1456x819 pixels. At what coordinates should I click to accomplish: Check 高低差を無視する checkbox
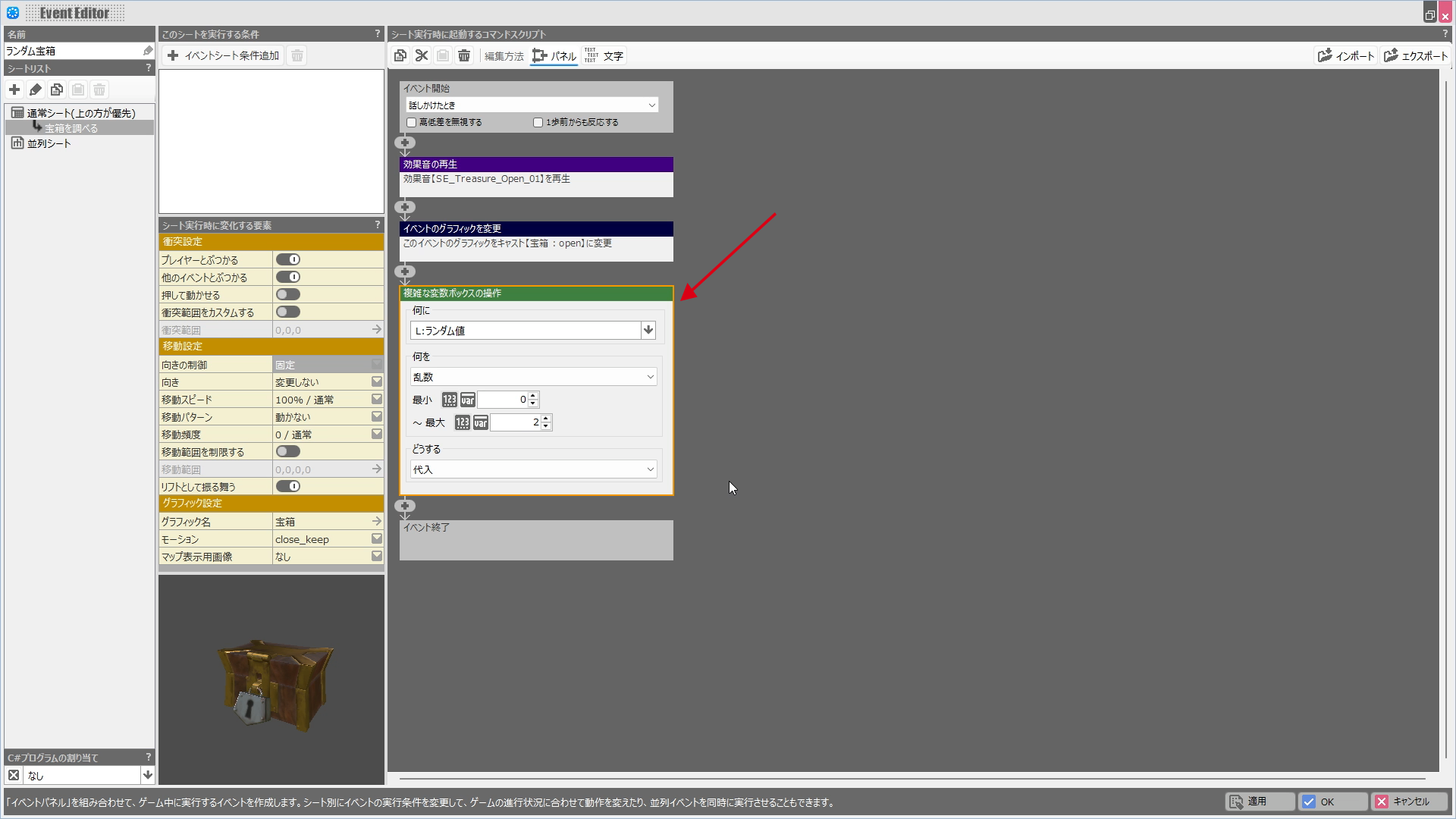point(412,122)
